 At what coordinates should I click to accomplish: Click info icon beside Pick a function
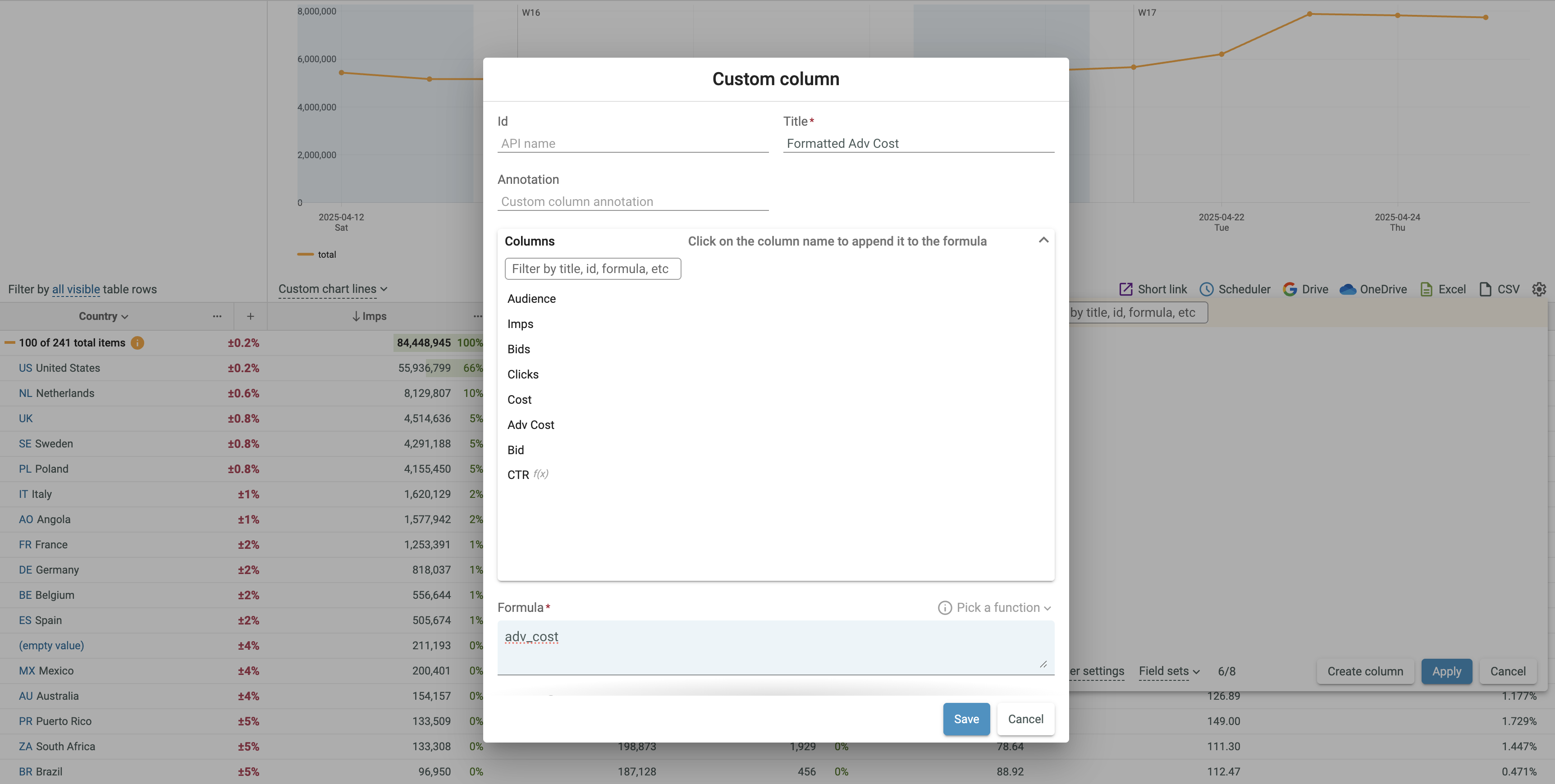[x=944, y=608]
